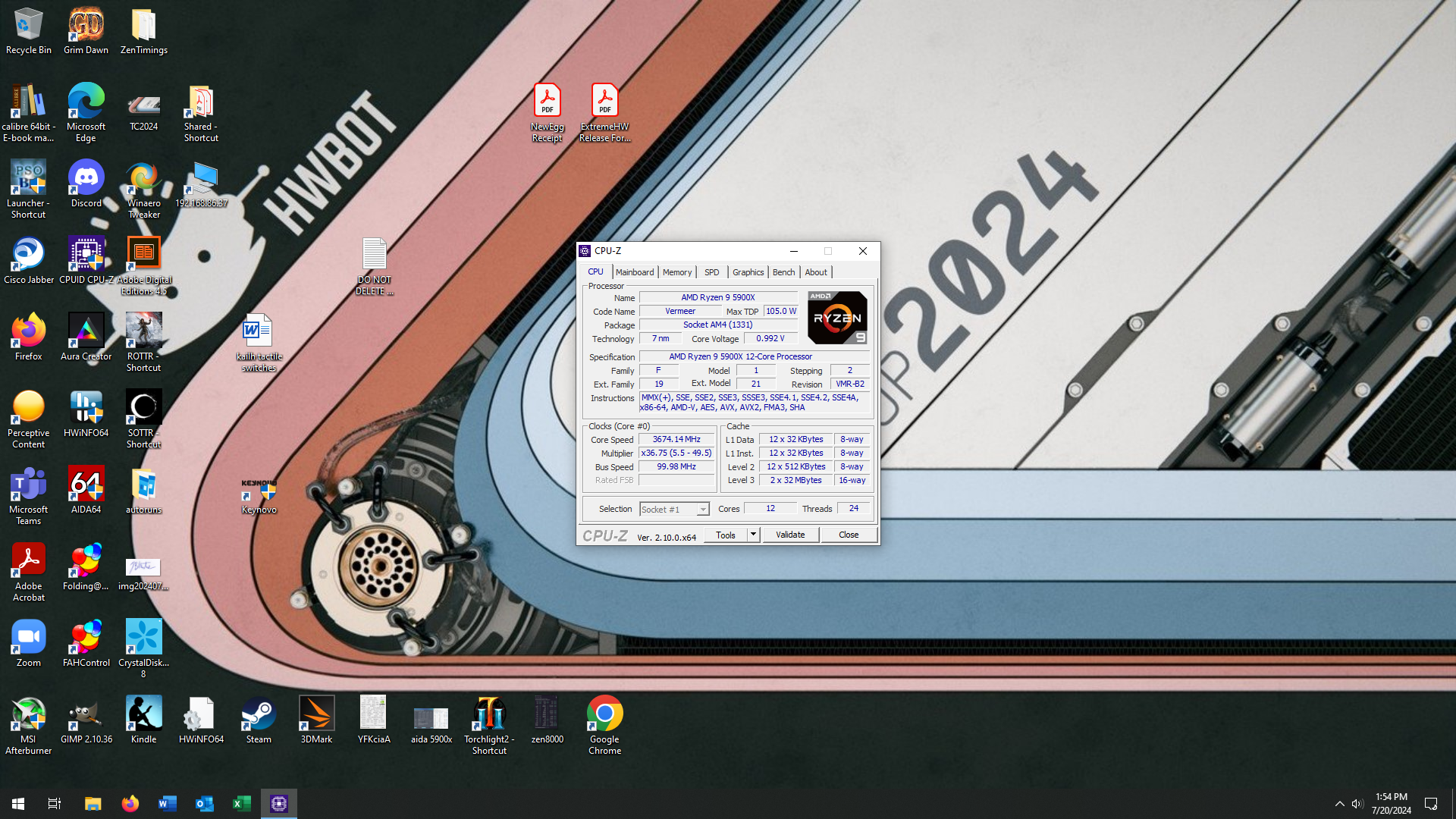1456x819 pixels.
Task: Open the SPD tab in CPU-Z
Action: [711, 272]
